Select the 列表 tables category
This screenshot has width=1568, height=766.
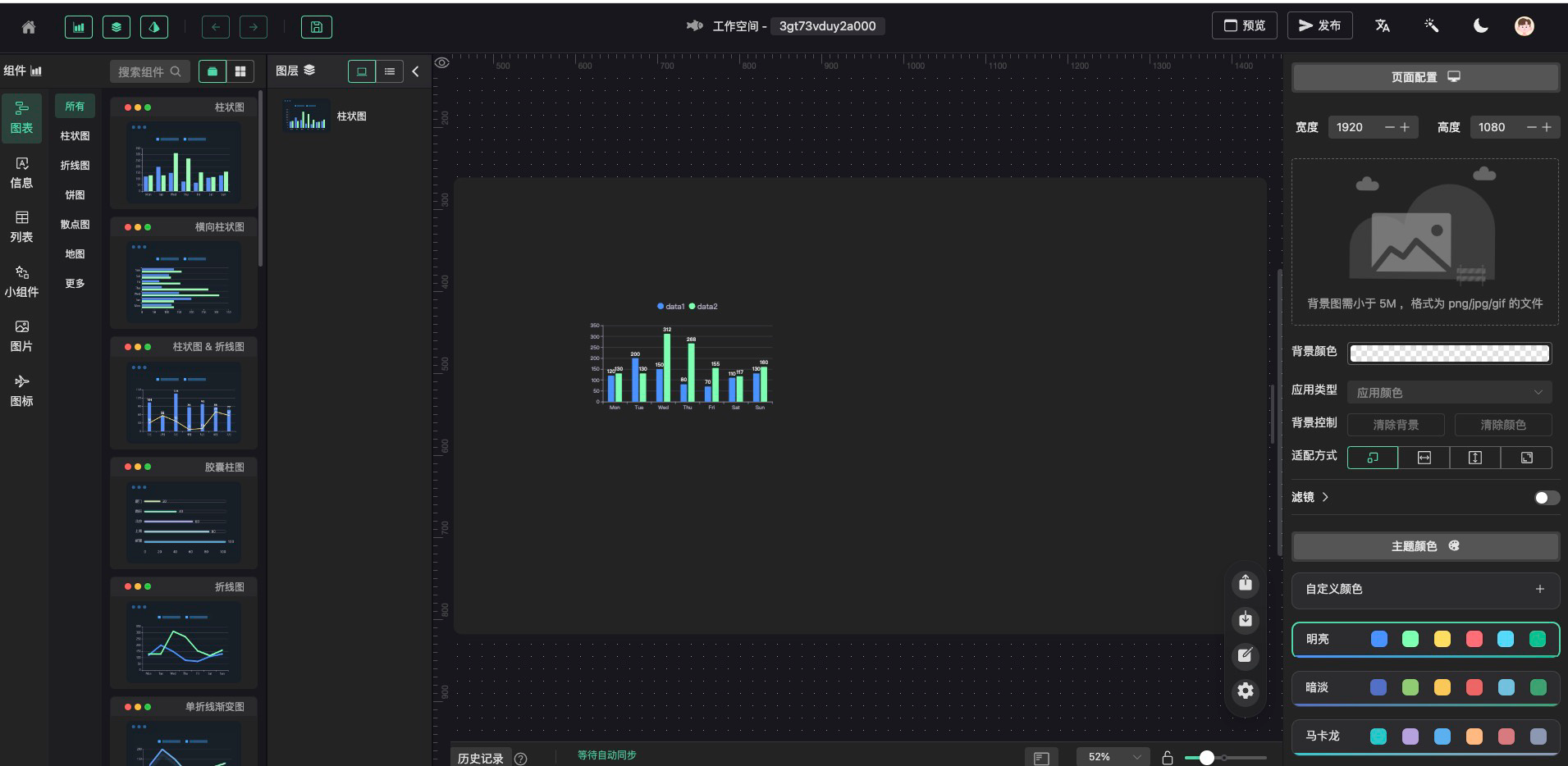[x=22, y=227]
